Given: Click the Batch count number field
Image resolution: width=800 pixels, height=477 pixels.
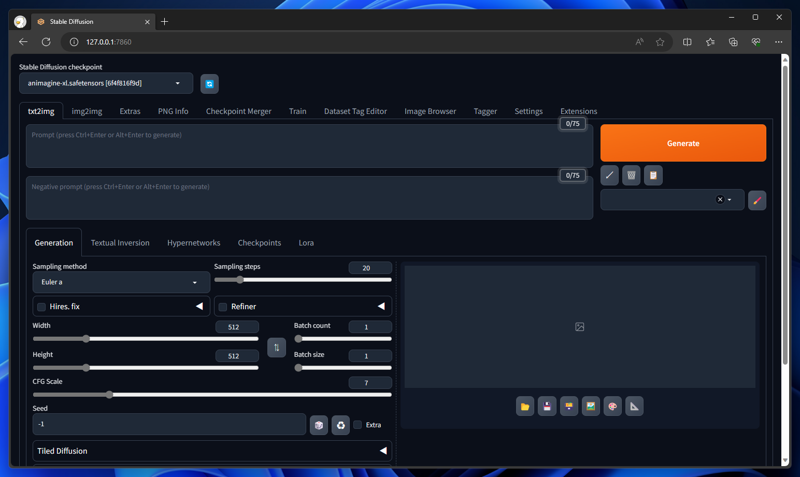Looking at the screenshot, I should [370, 327].
